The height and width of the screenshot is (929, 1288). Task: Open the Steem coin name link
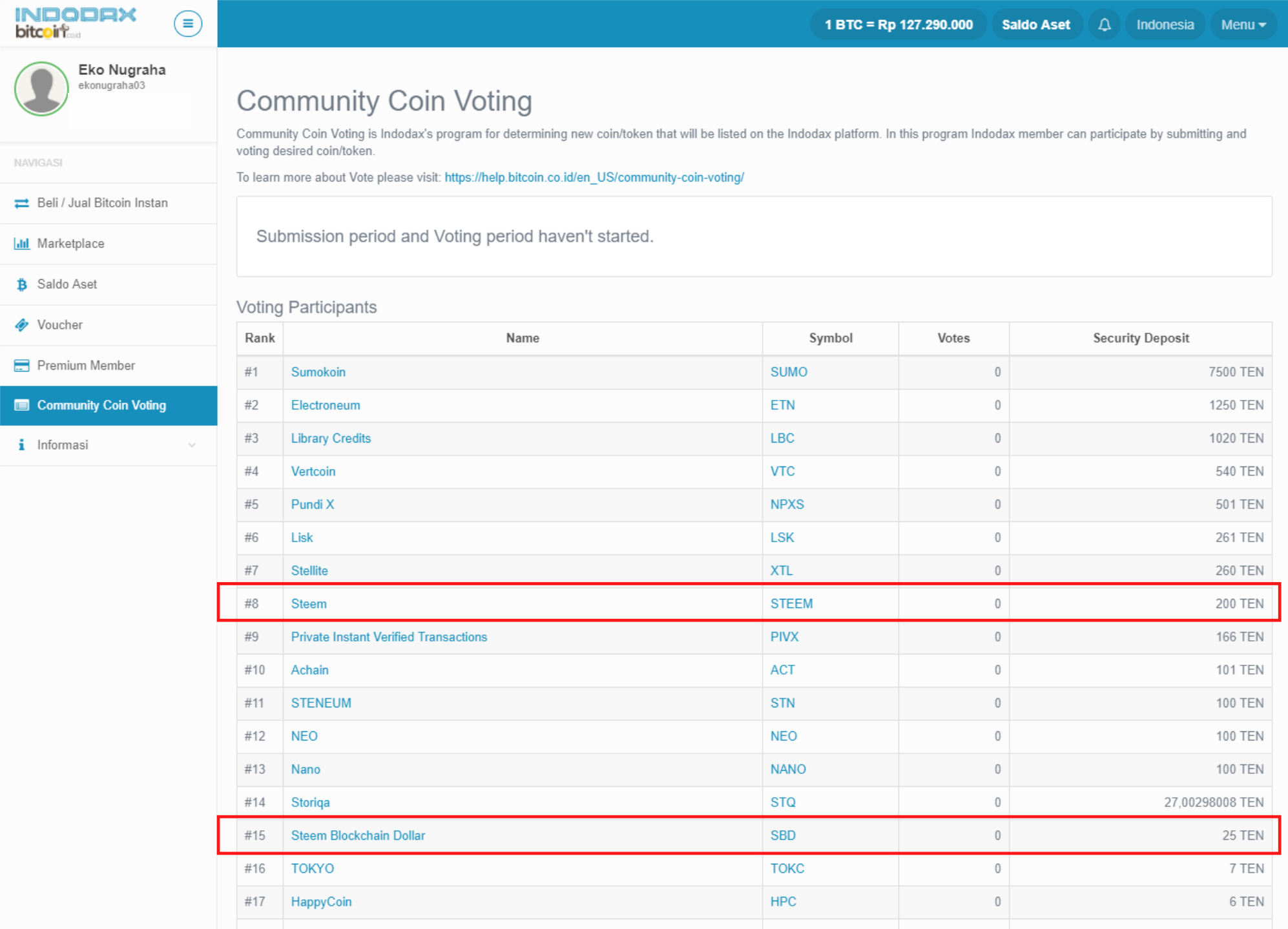[x=309, y=604]
